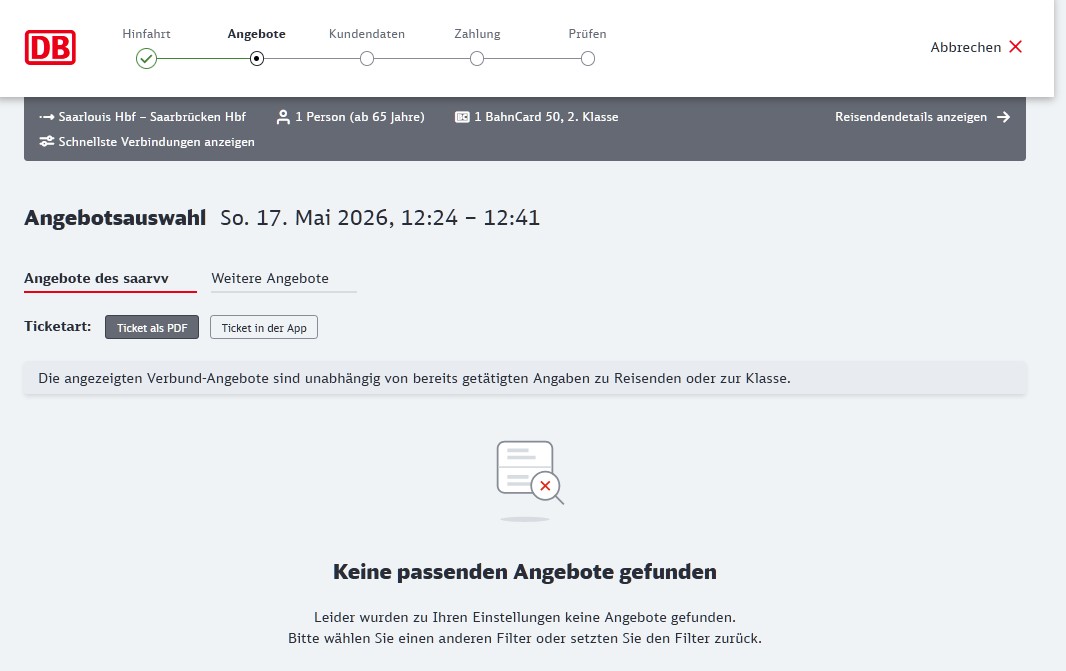Image resolution: width=1066 pixels, height=671 pixels.
Task: Open the Angebote des saarVV tab
Action: 110,278
